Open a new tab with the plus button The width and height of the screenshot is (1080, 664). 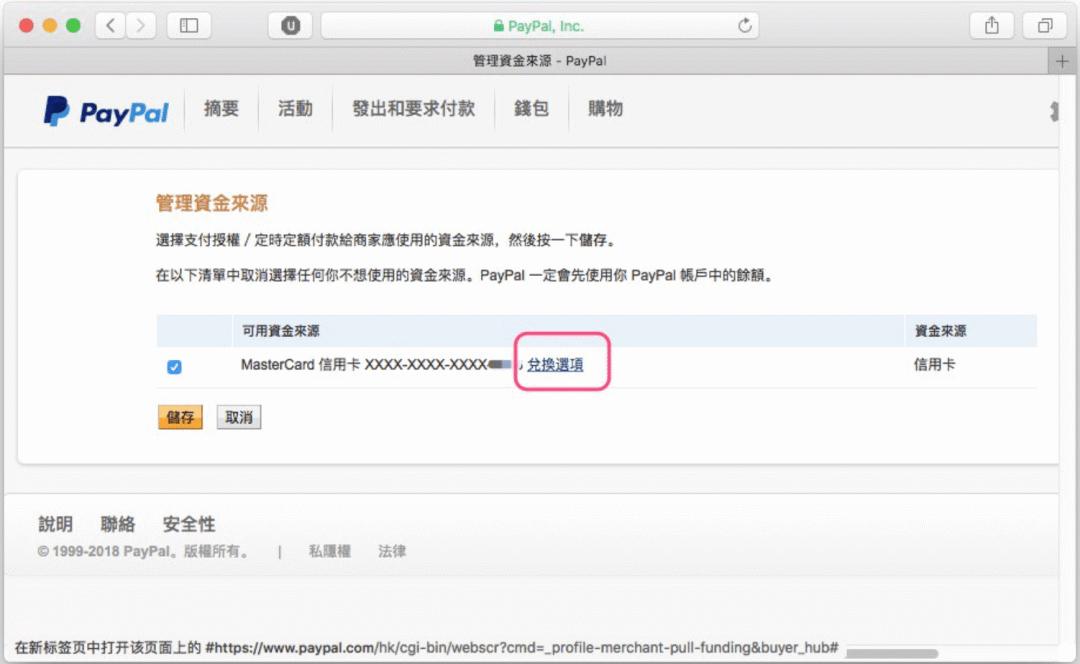[1062, 60]
